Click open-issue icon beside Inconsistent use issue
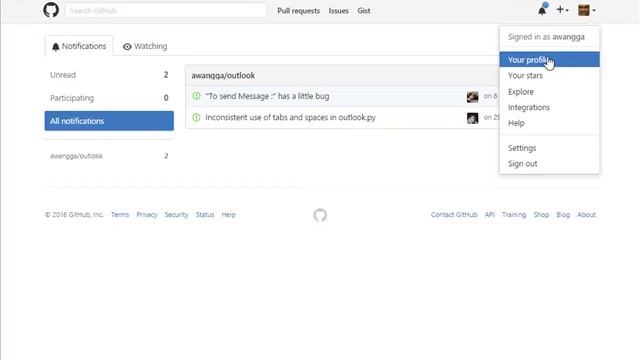 click(x=196, y=117)
